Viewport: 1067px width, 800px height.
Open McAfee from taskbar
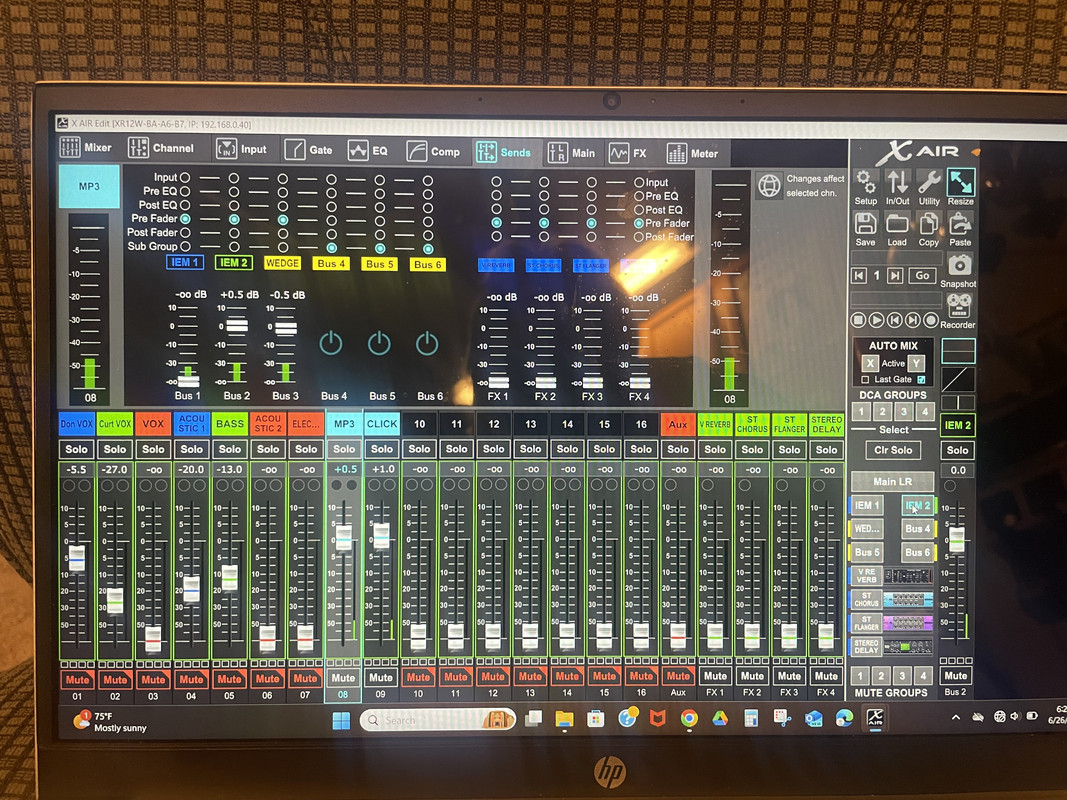tap(657, 718)
